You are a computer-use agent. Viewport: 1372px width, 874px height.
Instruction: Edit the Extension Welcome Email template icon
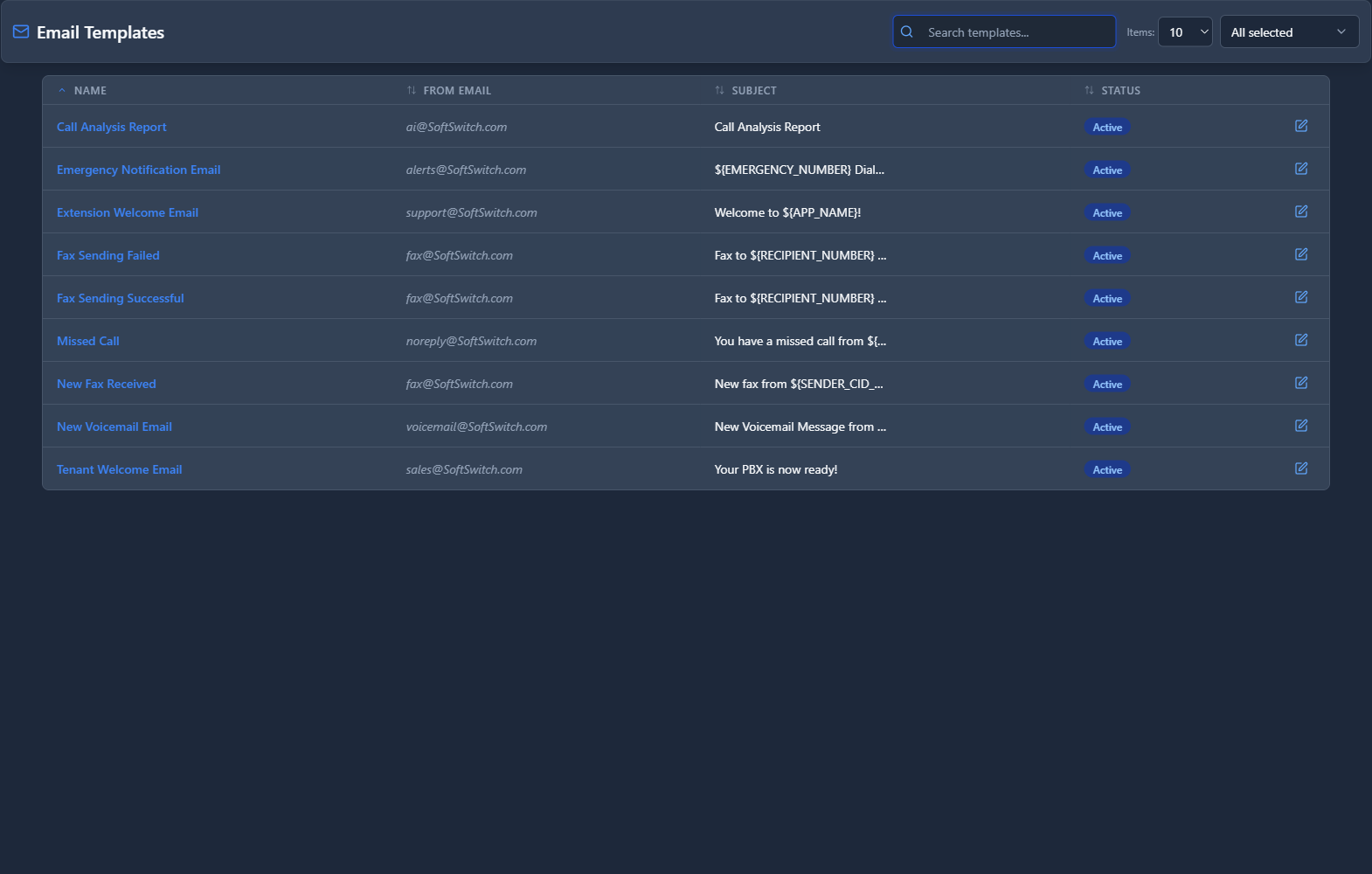(x=1301, y=212)
